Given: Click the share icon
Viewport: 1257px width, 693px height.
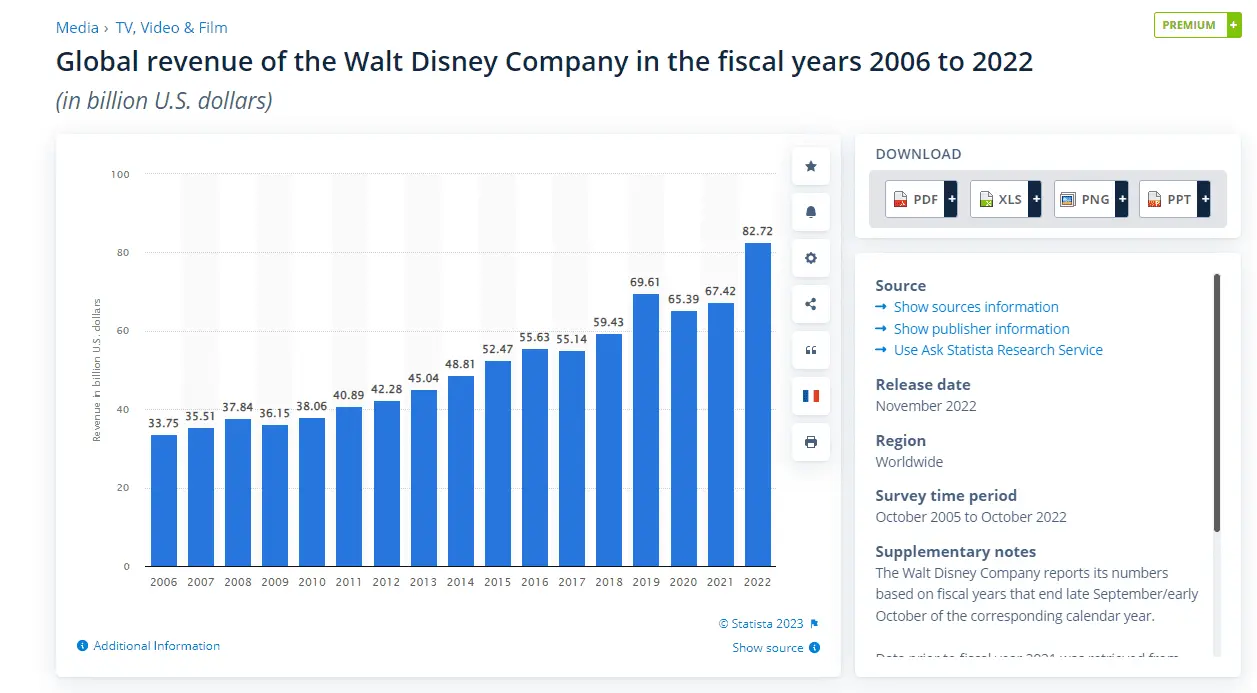Looking at the screenshot, I should [810, 304].
